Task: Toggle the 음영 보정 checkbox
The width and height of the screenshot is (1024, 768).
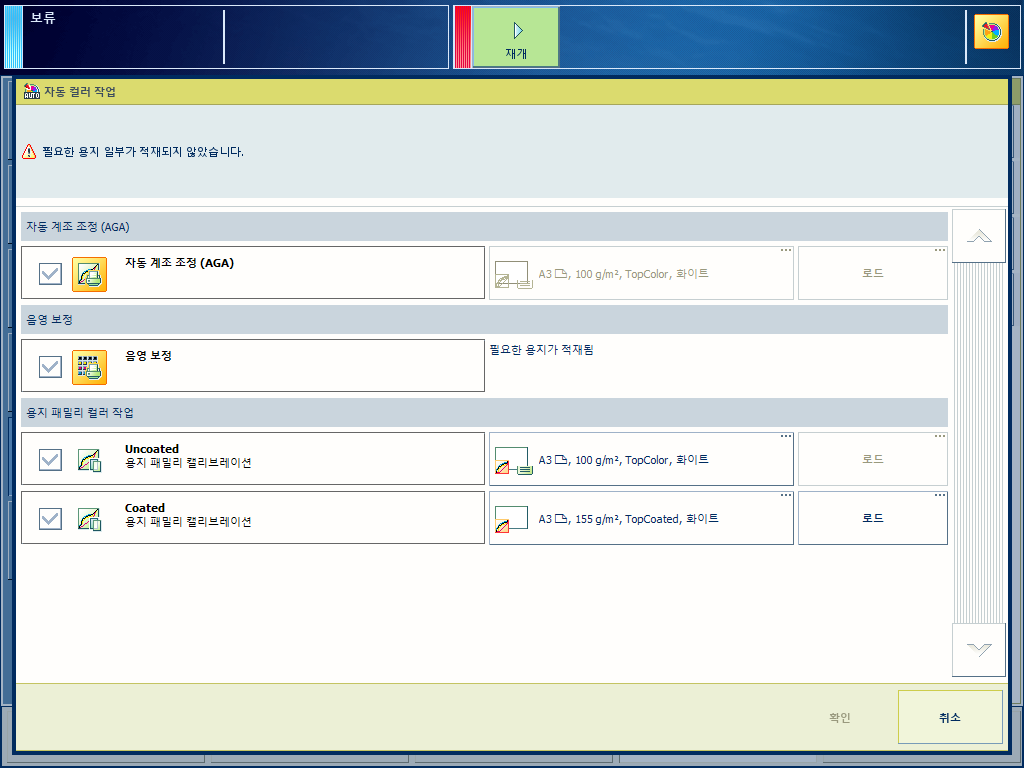Action: tap(50, 366)
